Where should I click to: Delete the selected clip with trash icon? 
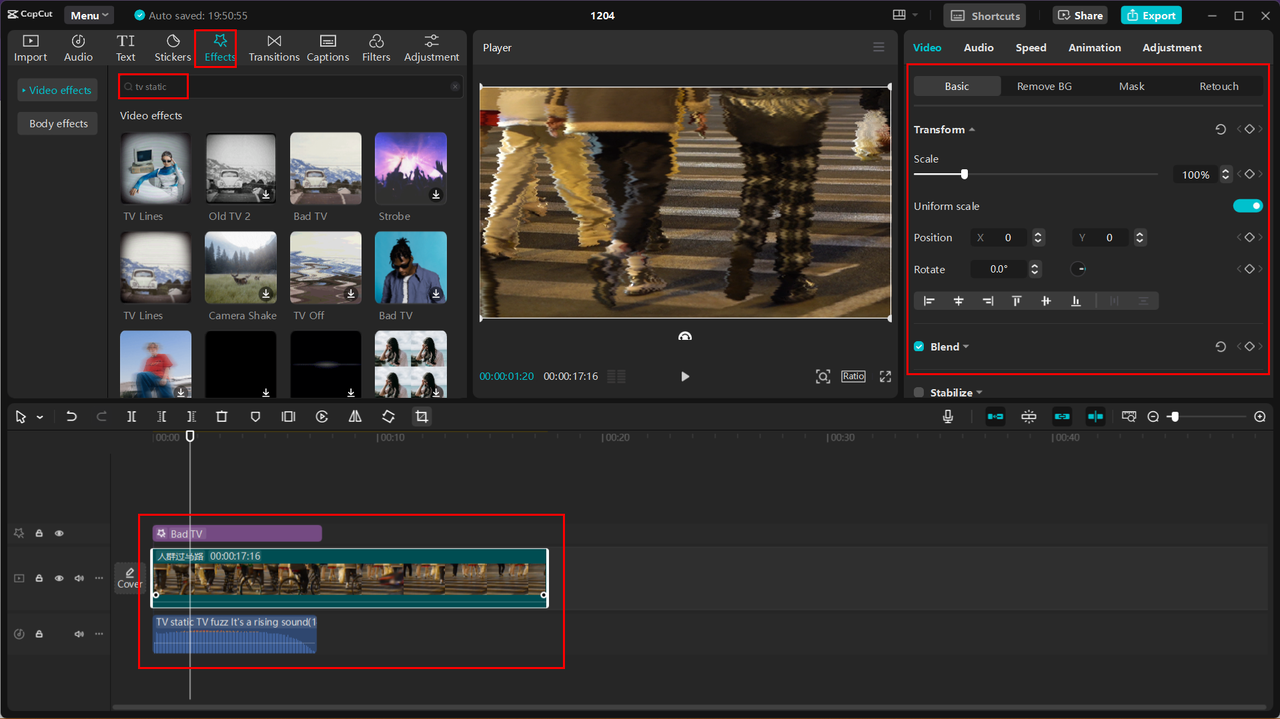[222, 417]
